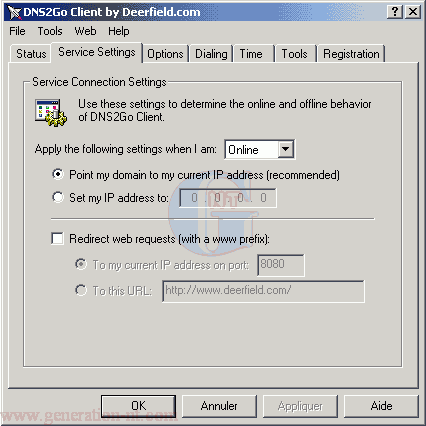Open the File menu
The image size is (426, 426).
click(17, 31)
